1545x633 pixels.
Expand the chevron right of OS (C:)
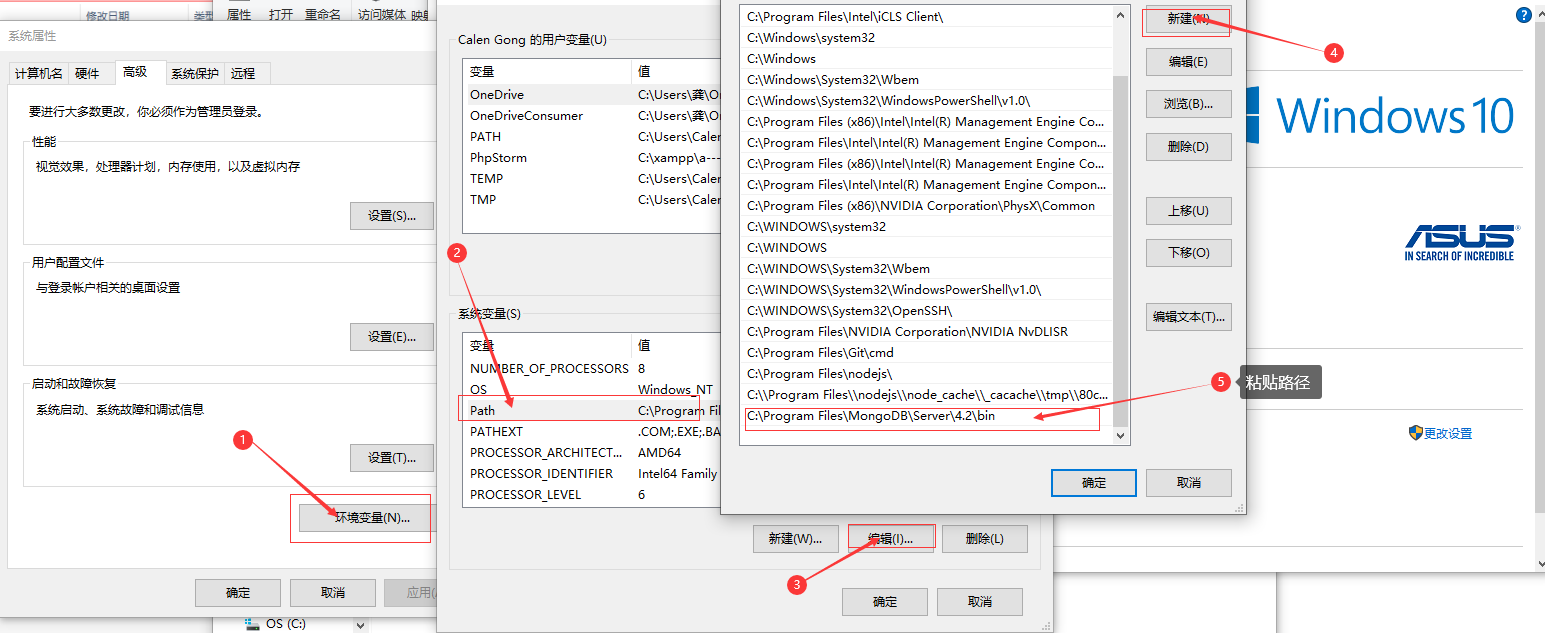pyautogui.click(x=361, y=624)
